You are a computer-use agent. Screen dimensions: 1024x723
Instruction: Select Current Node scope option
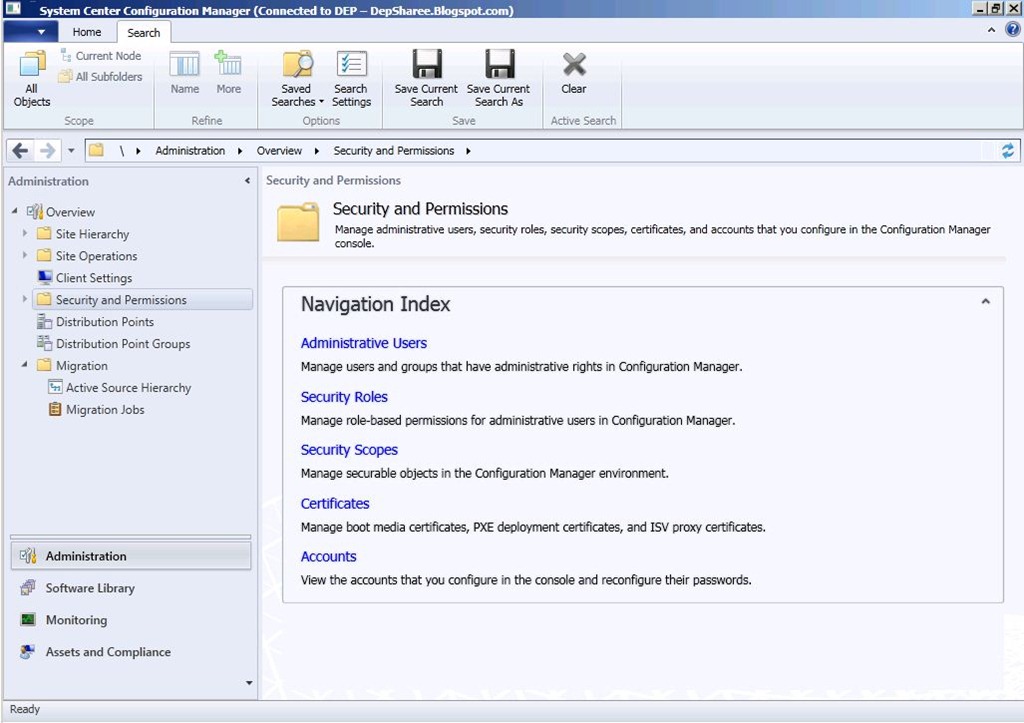[x=101, y=56]
